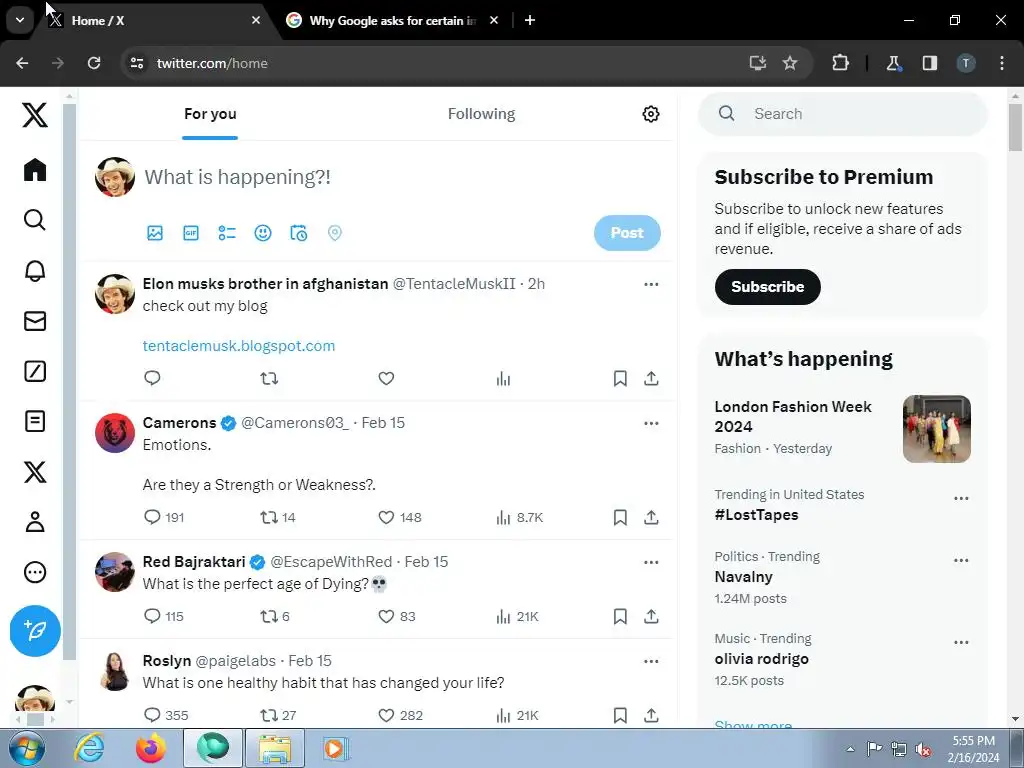The image size is (1024, 768).
Task: Click muted volume icon in system tray
Action: coord(923,749)
